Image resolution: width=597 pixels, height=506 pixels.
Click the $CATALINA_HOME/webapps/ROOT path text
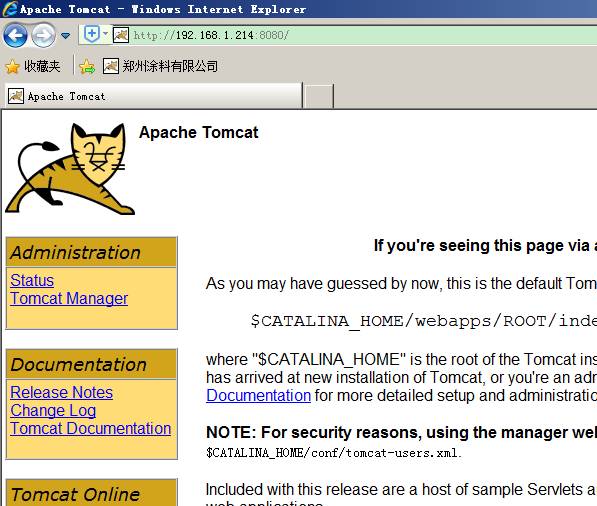423,321
